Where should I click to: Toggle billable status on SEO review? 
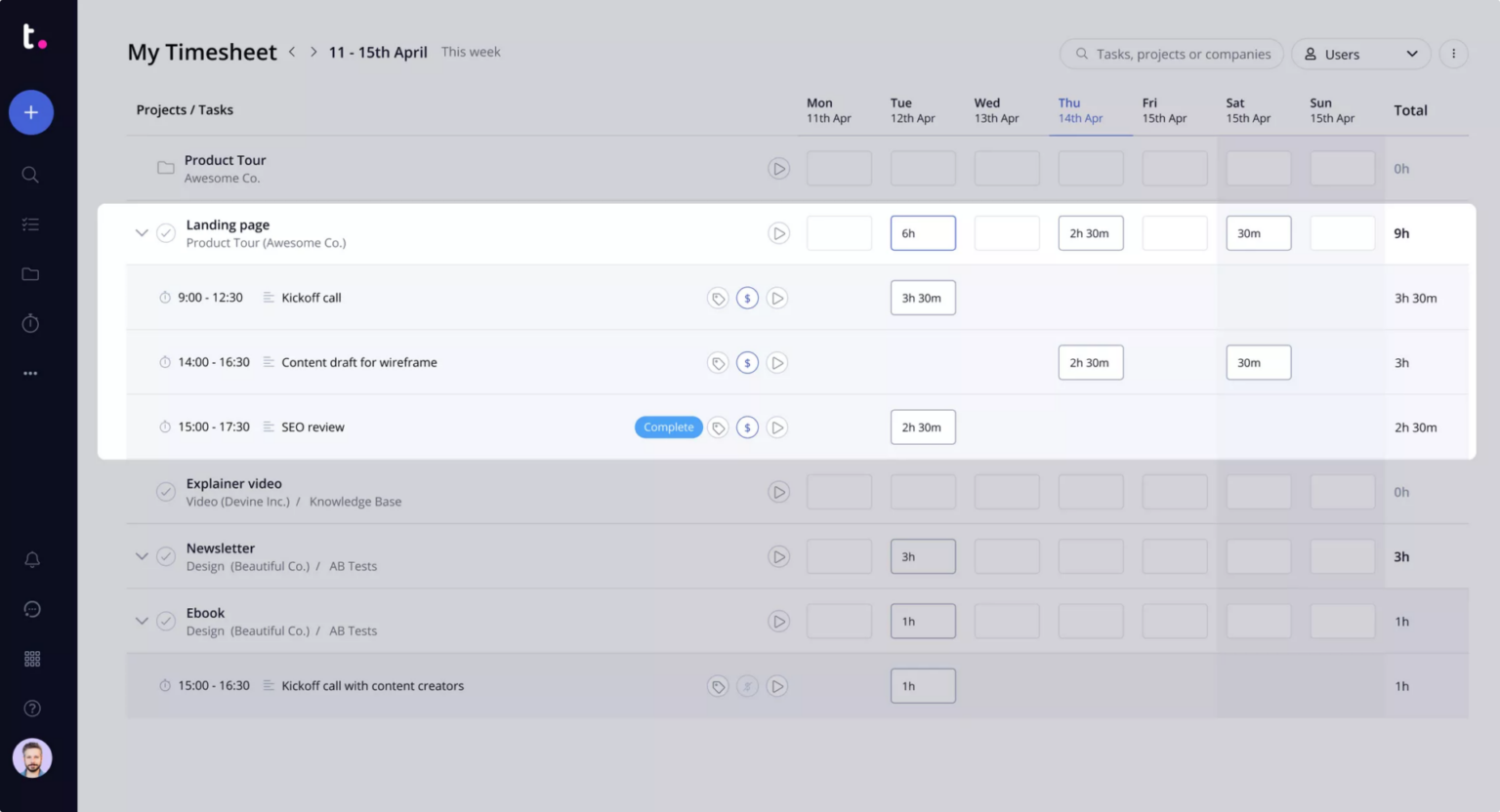point(747,426)
